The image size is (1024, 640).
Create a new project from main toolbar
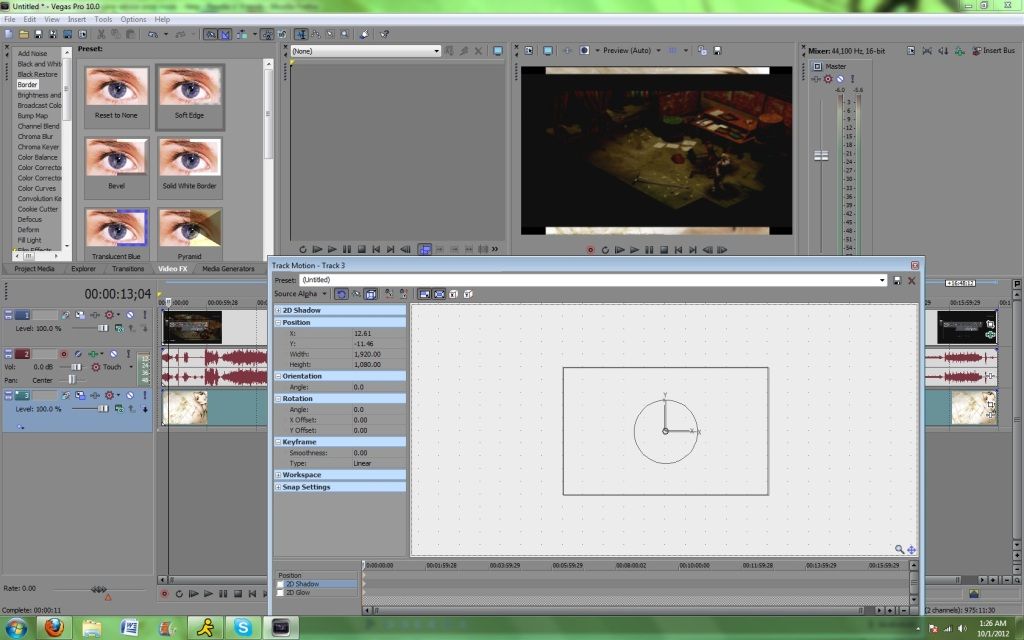point(8,34)
